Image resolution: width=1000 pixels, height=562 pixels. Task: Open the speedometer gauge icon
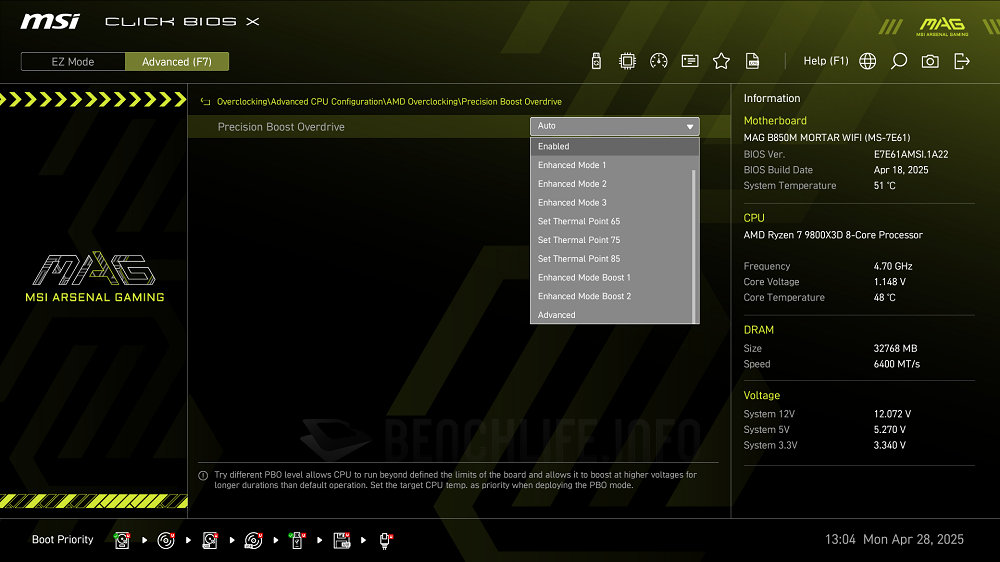[659, 61]
